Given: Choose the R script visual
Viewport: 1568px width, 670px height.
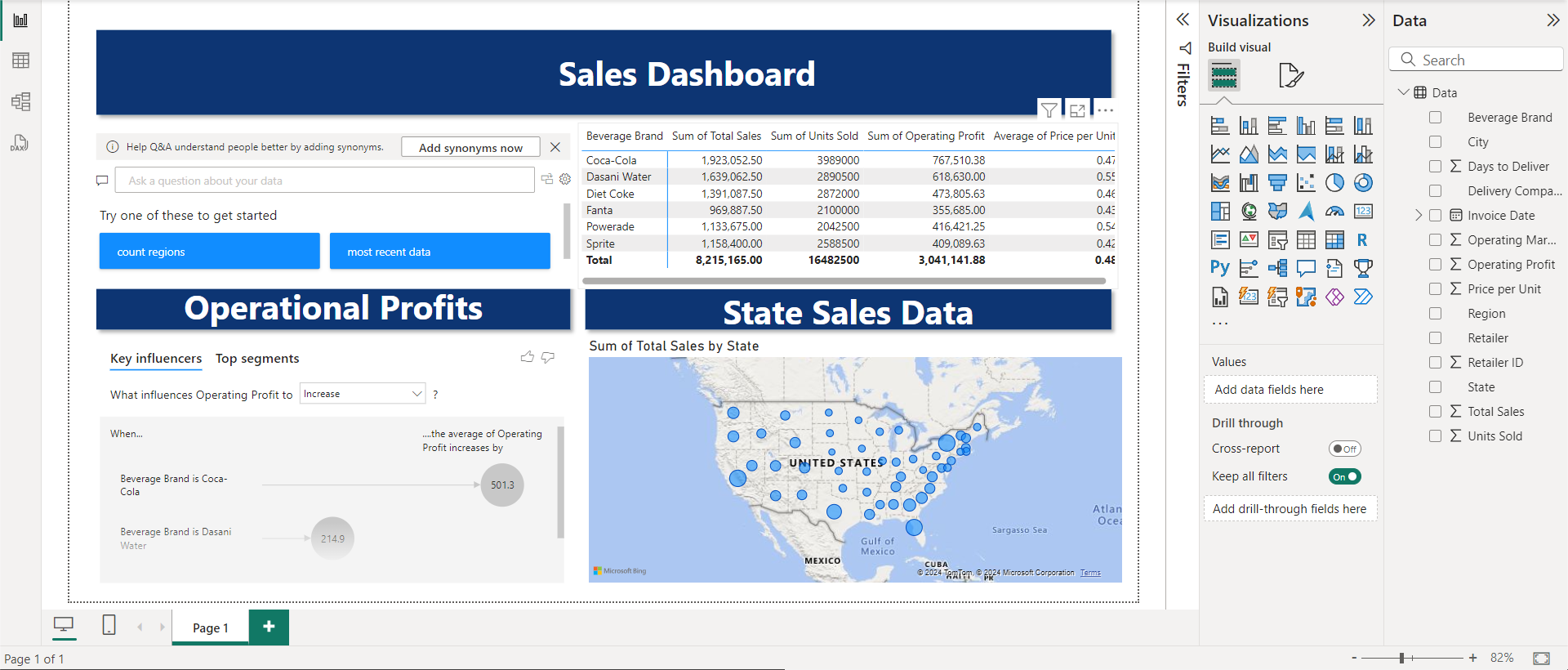Looking at the screenshot, I should pos(1363,240).
